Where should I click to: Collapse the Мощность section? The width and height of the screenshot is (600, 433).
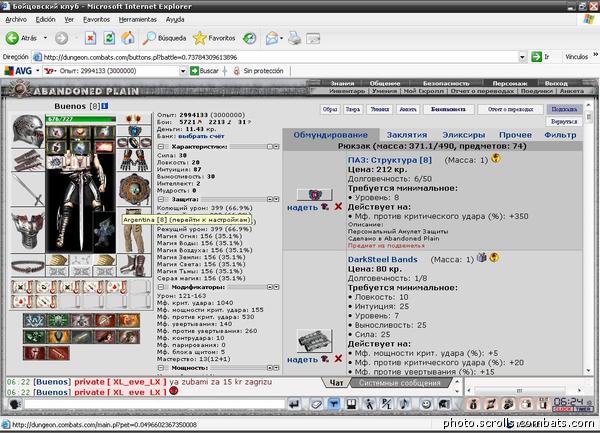161,368
